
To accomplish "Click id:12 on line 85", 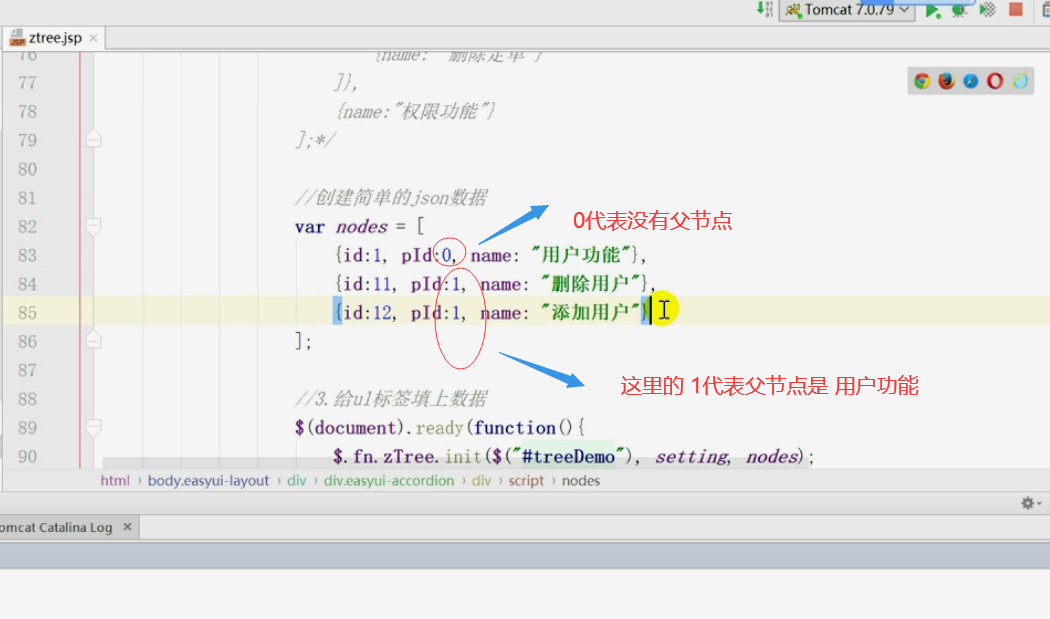I will [367, 313].
